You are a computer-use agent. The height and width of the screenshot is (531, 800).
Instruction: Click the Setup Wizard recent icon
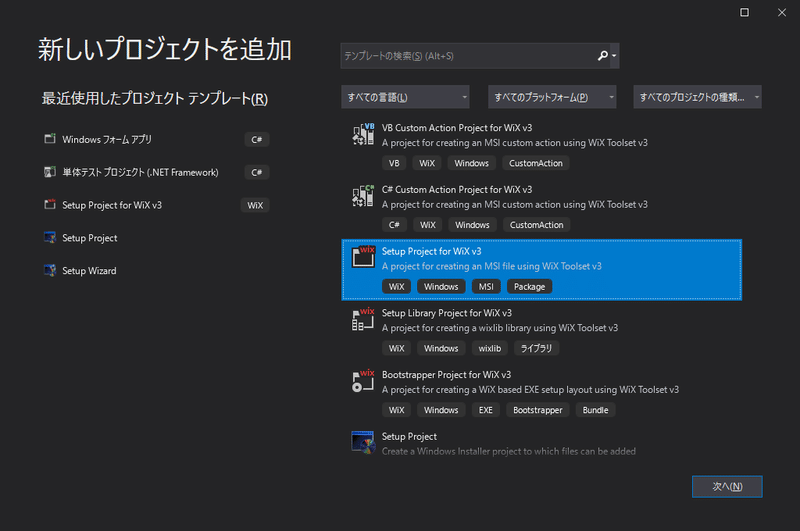tap(49, 270)
